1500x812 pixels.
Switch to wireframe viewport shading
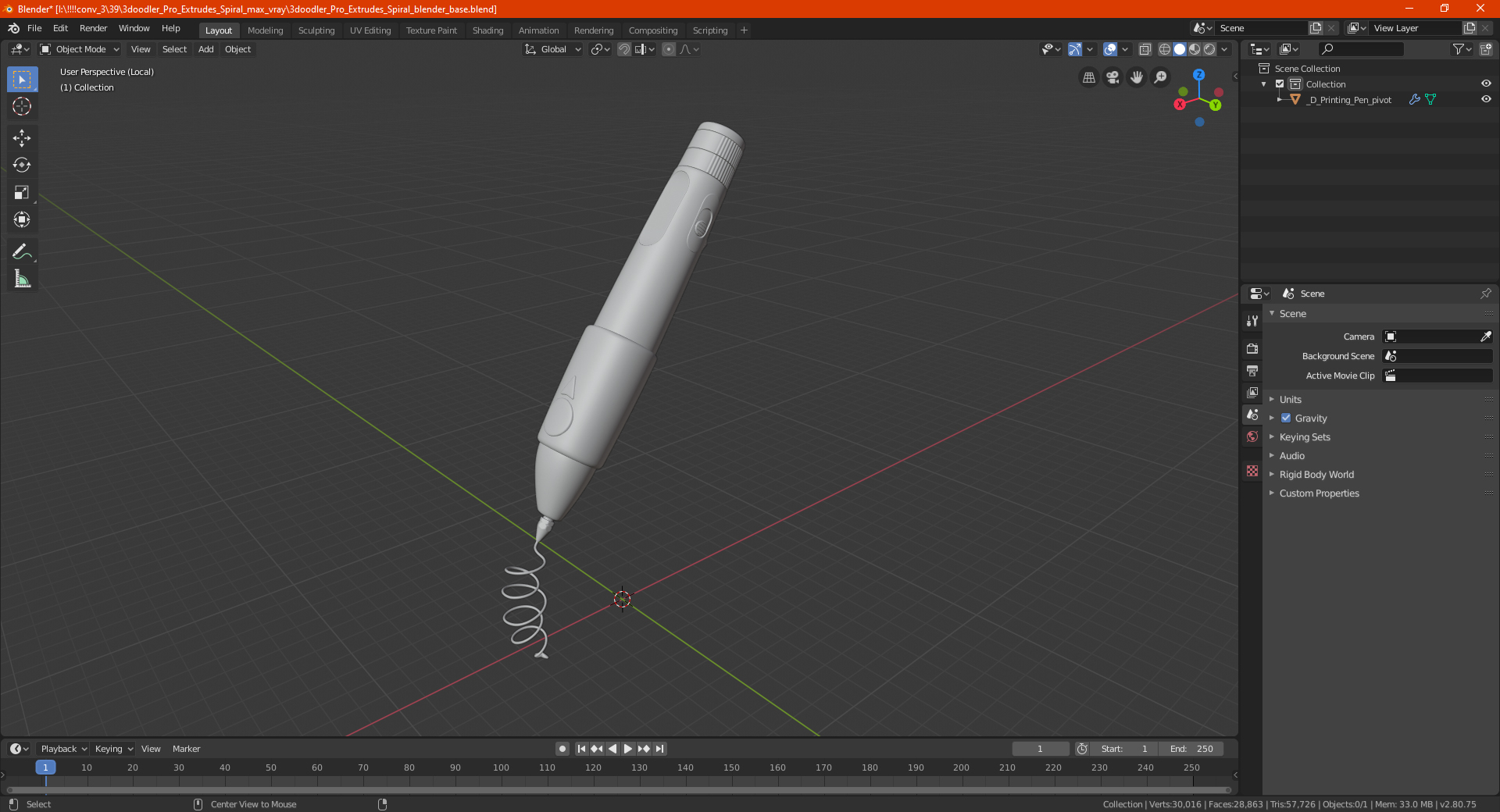pyautogui.click(x=1164, y=49)
